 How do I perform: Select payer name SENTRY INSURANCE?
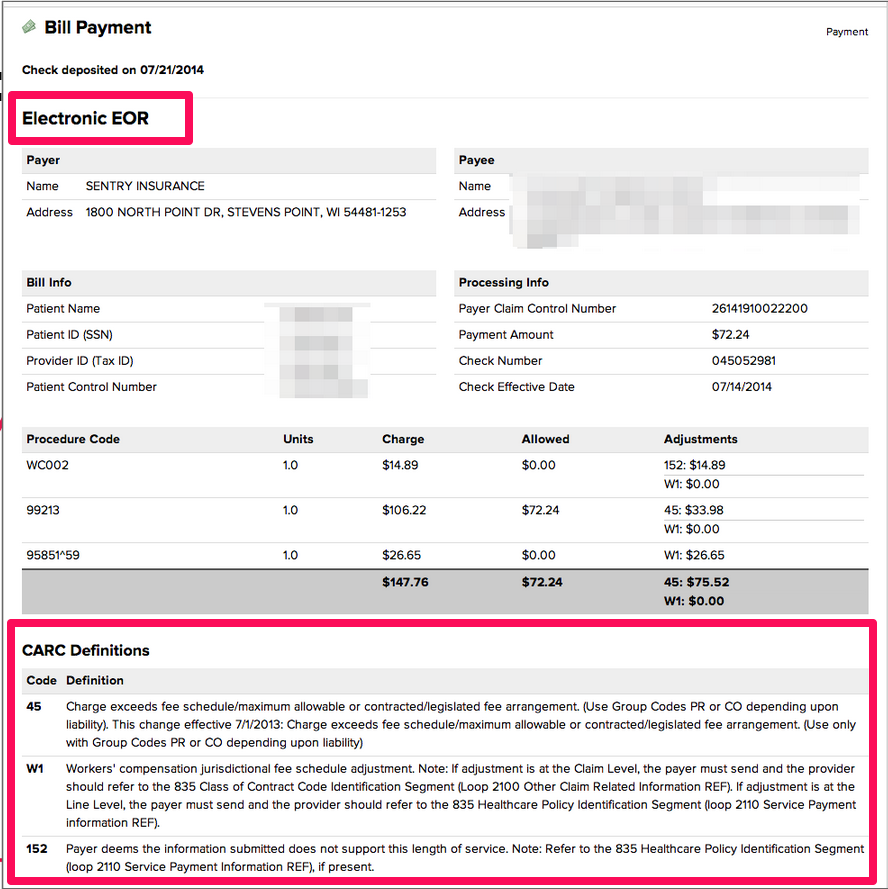pos(145,186)
